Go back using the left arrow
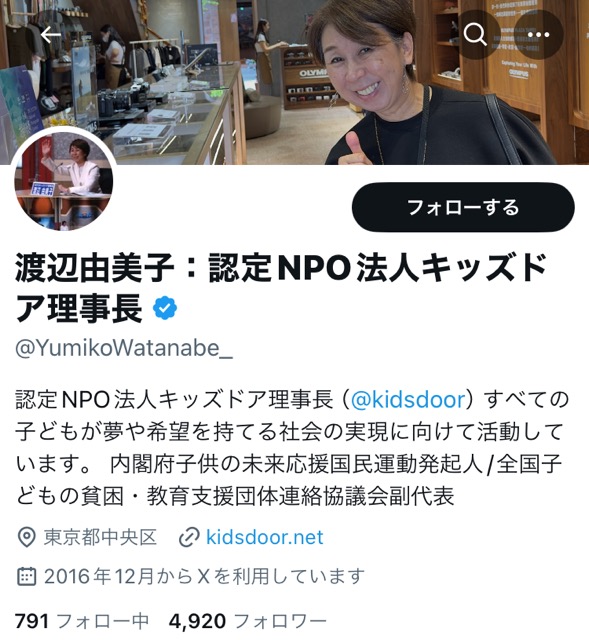 [51, 35]
